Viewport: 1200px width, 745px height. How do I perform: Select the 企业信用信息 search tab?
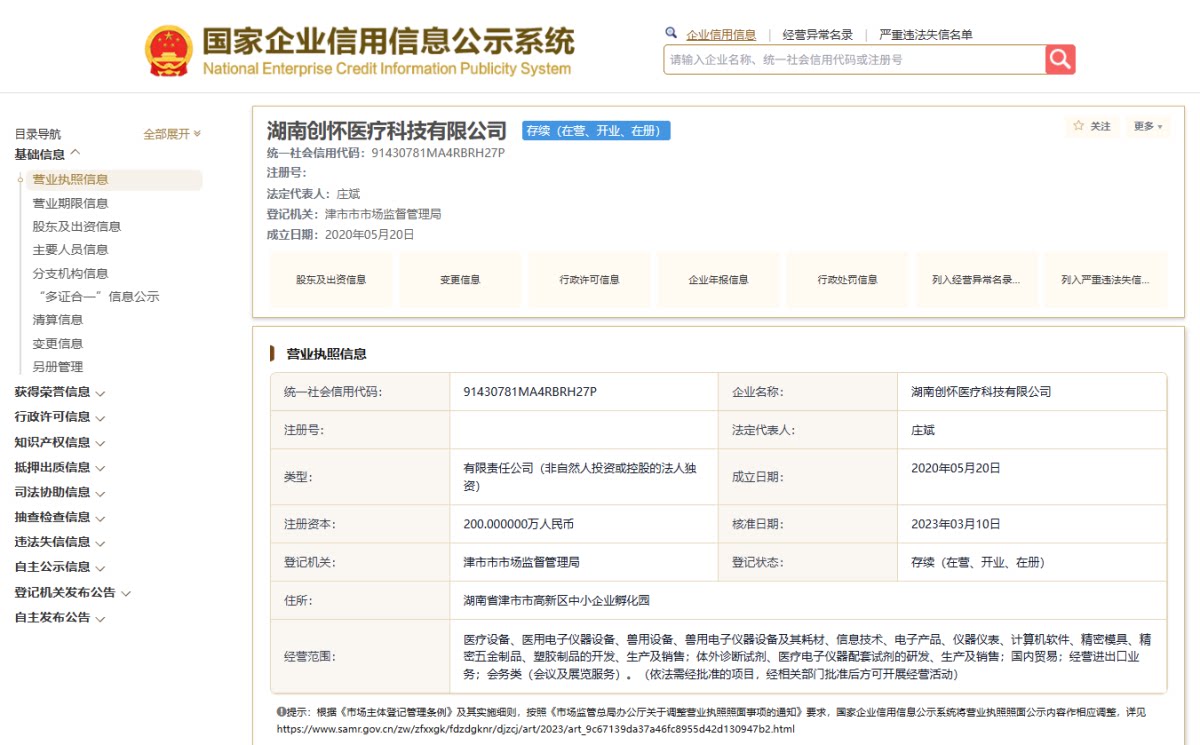tap(721, 34)
